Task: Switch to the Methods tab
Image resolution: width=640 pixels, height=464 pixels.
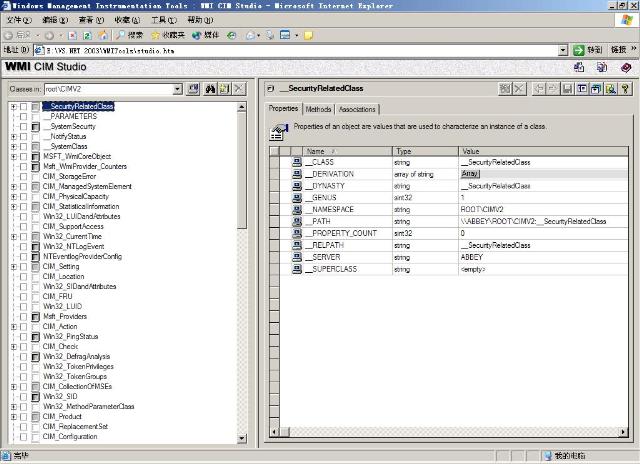Action: 318,109
